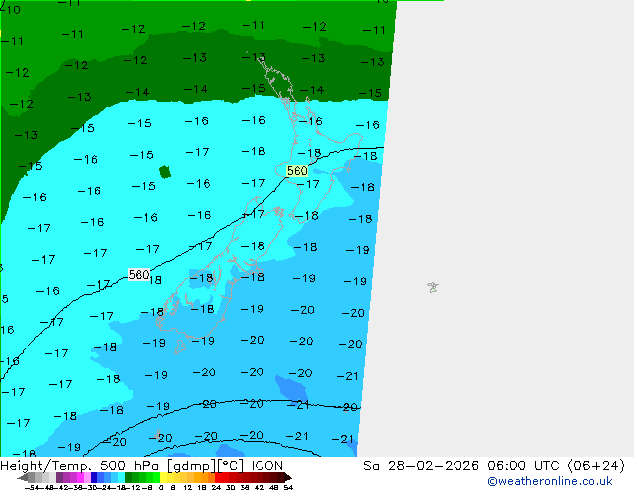
Task: Pick the cyan legend swatch above -18
Action: (121, 477)
